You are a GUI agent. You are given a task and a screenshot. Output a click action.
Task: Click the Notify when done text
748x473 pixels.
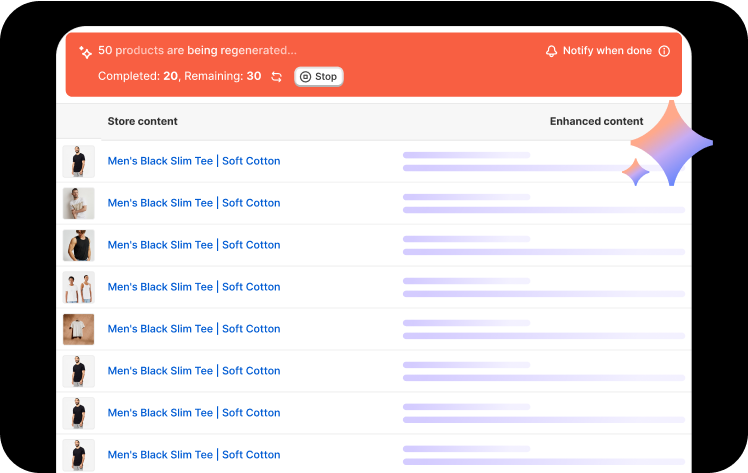tap(607, 51)
